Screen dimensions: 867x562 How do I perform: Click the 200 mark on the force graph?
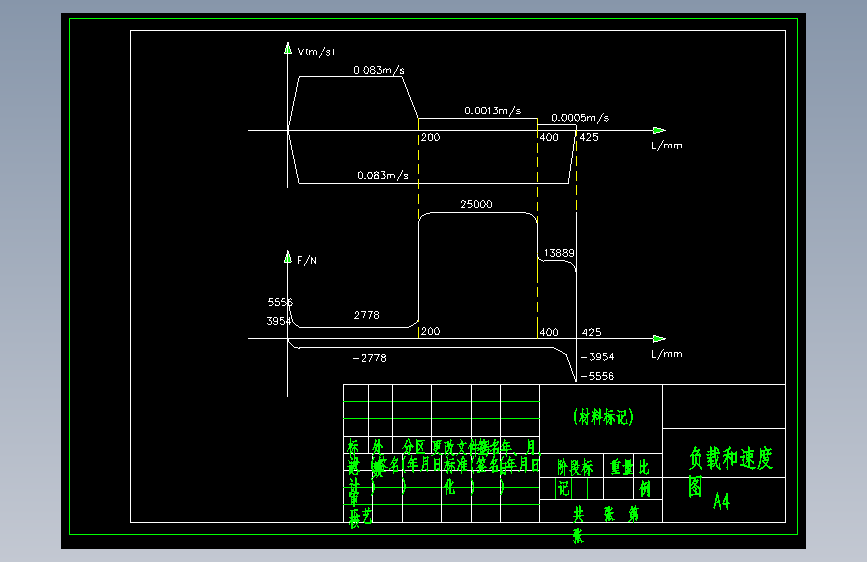point(430,331)
